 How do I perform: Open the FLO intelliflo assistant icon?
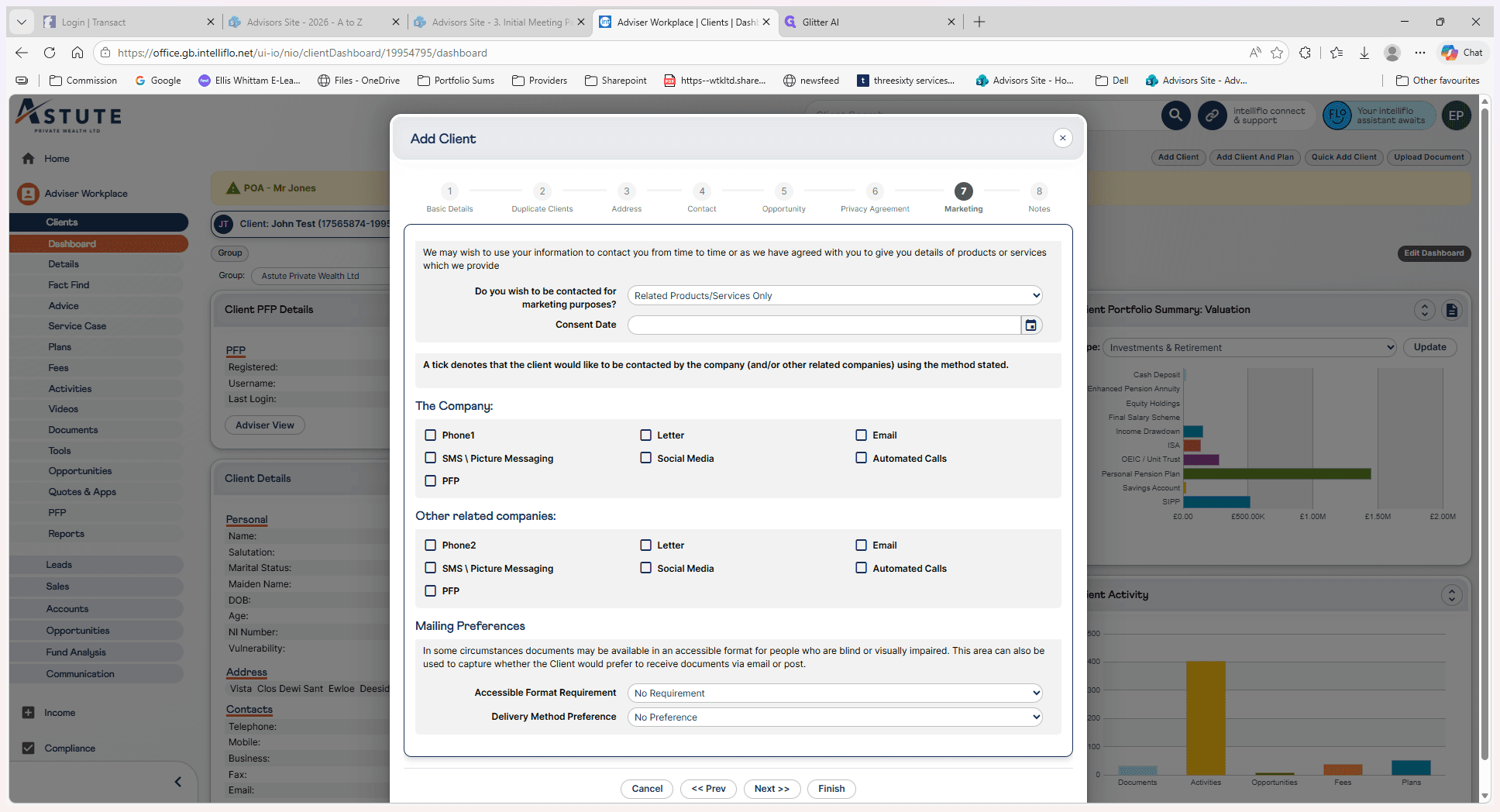1337,115
